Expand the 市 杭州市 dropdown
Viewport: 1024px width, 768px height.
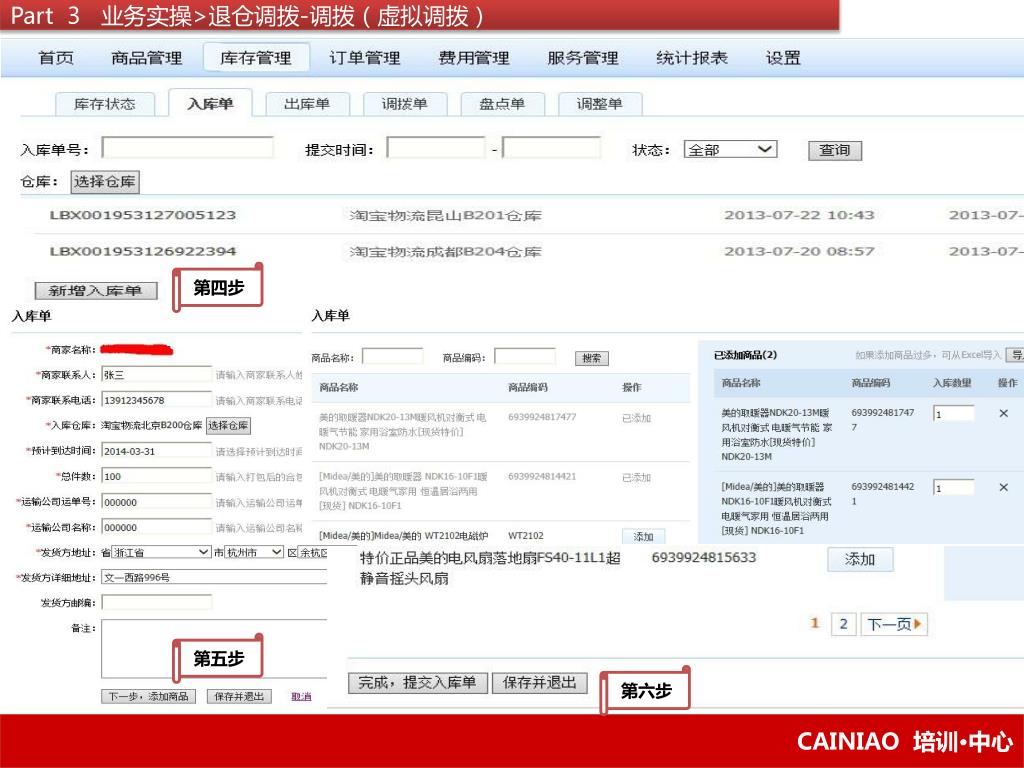254,552
